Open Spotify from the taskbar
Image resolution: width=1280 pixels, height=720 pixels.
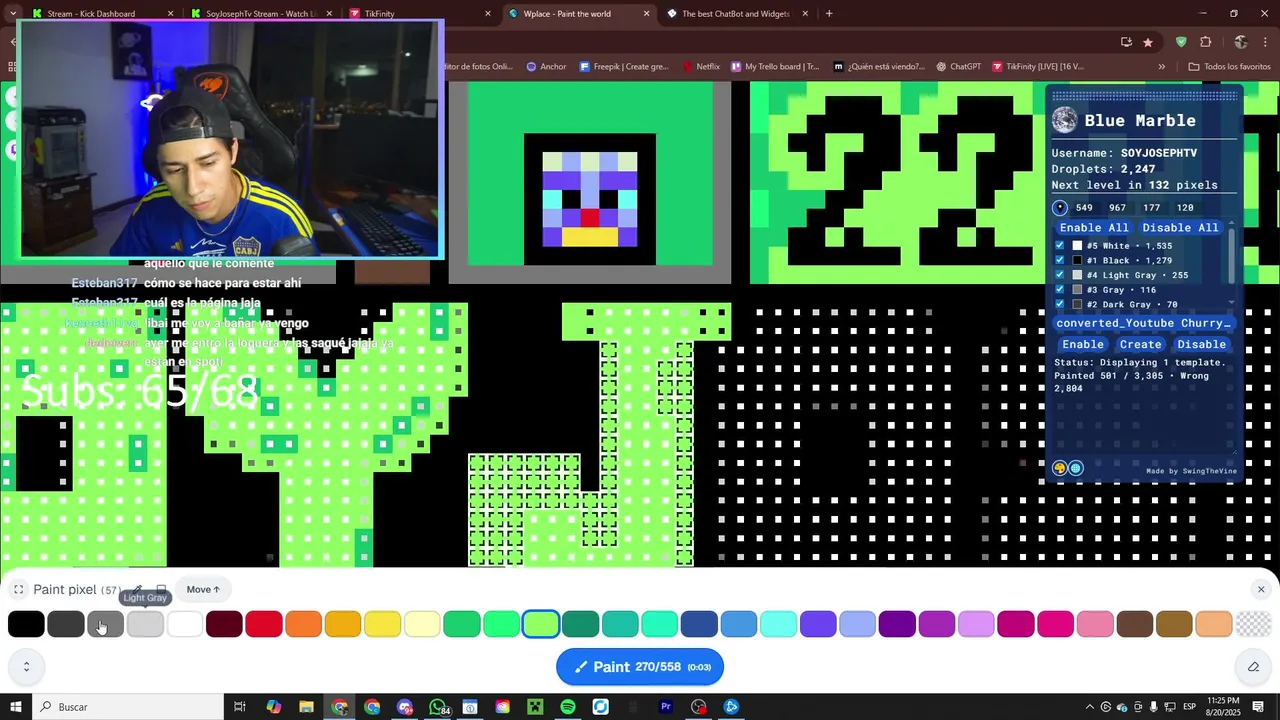[x=568, y=707]
